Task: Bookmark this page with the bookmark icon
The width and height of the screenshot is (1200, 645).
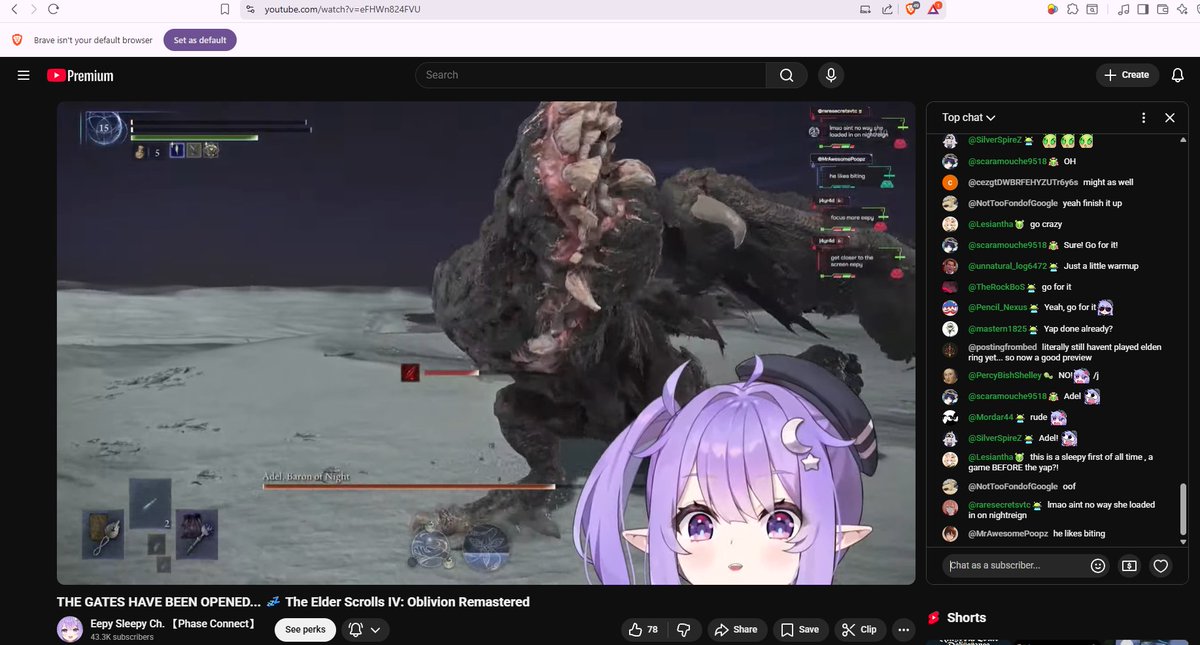Action: coord(226,9)
